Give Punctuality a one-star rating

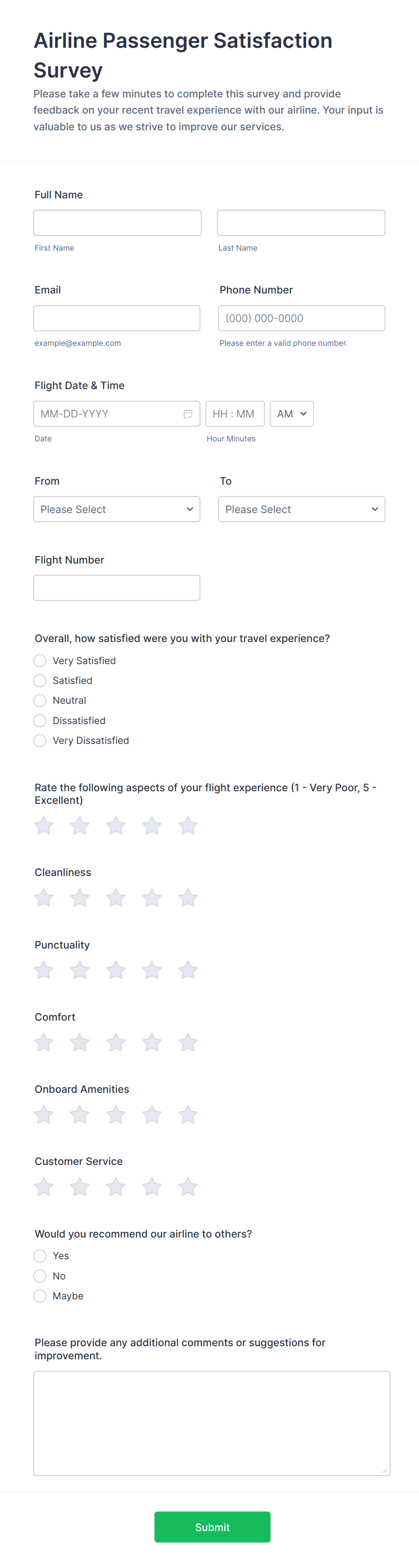click(43, 970)
